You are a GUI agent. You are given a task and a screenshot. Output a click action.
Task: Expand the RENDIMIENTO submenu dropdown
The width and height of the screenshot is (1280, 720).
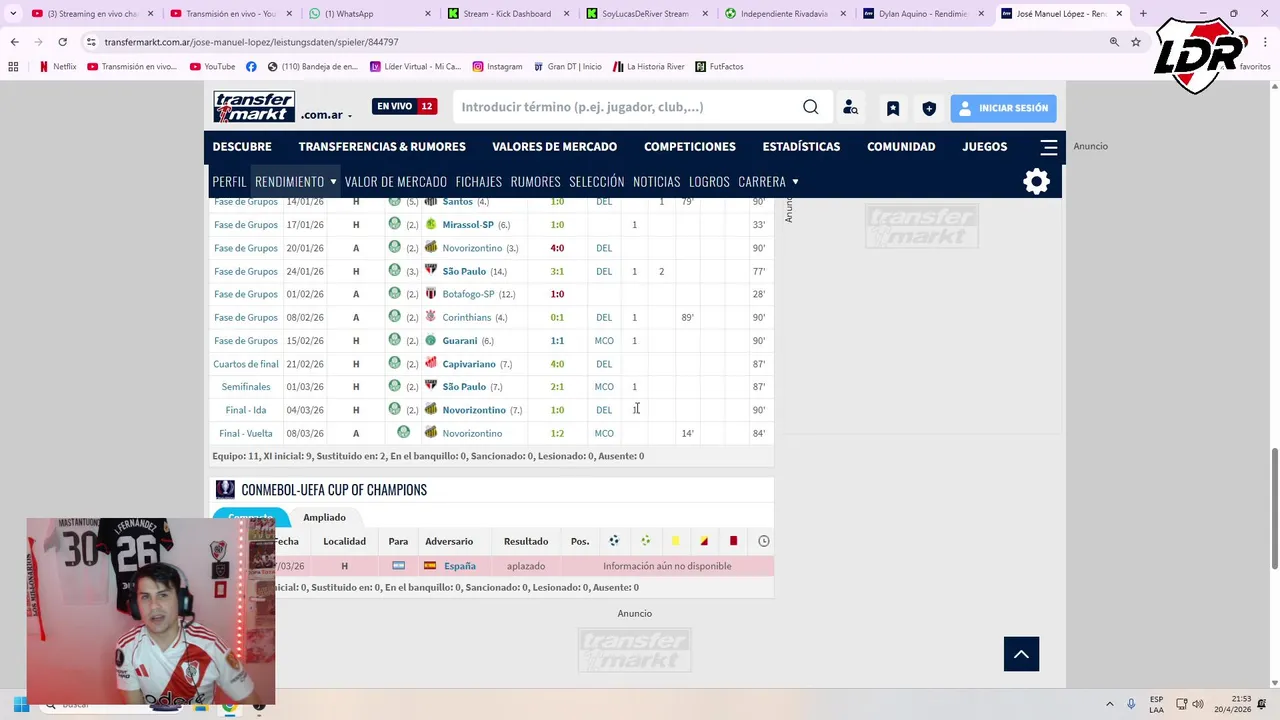[333, 182]
